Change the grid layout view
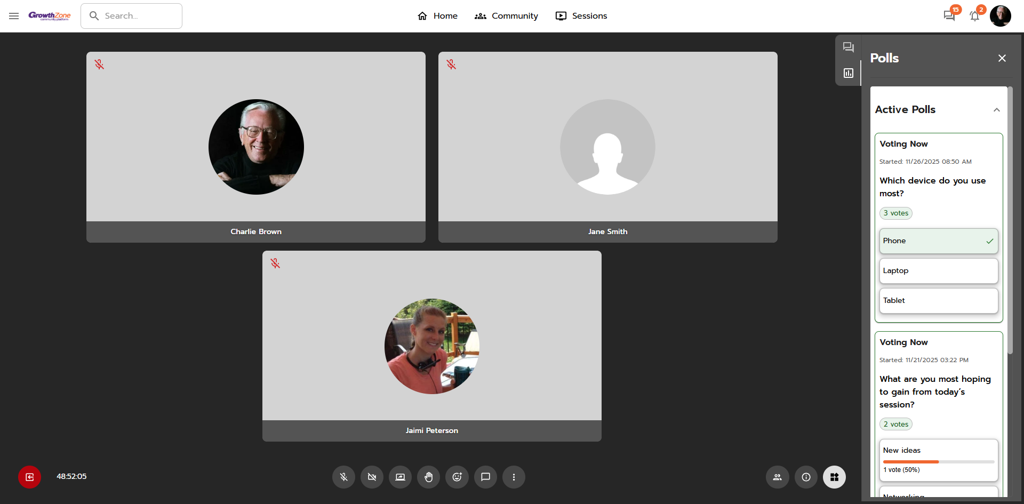 [x=834, y=477]
